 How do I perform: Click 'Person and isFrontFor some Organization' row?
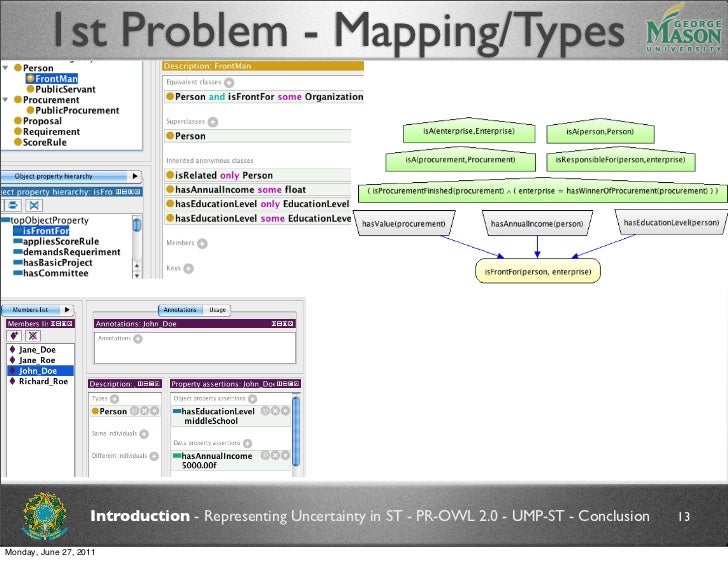(264, 97)
